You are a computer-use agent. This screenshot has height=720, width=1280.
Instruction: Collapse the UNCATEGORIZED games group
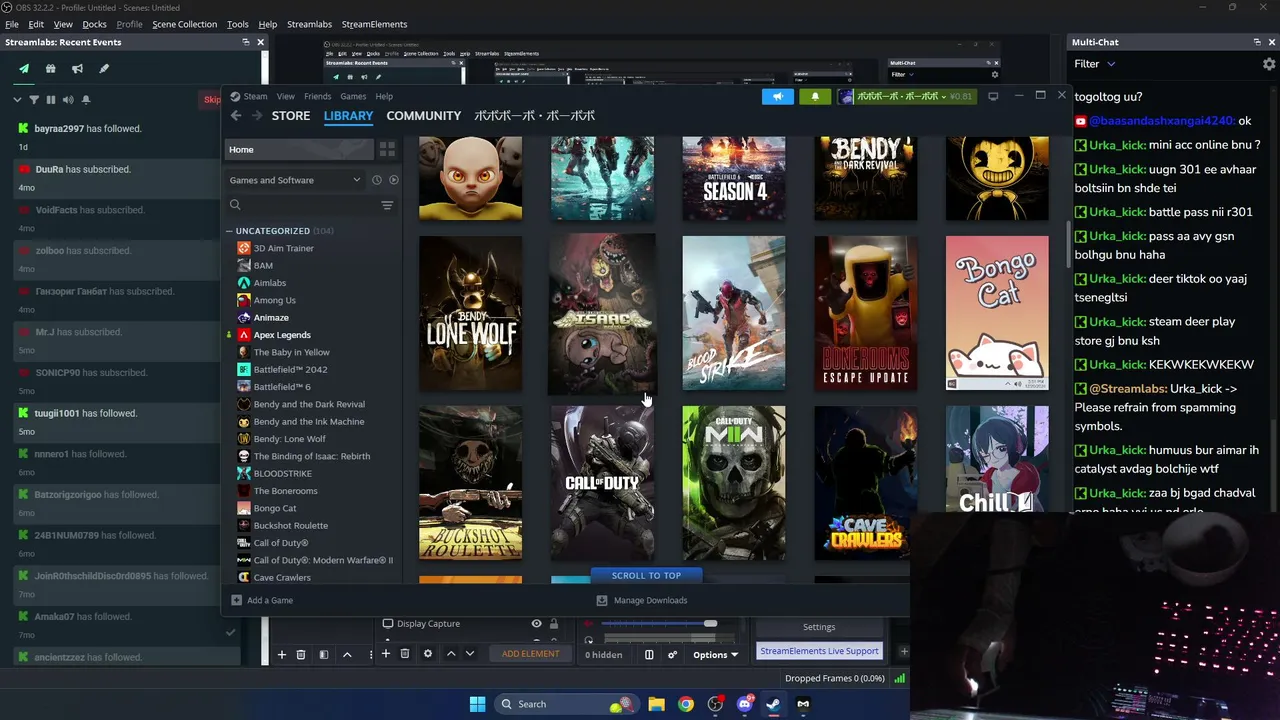click(x=229, y=231)
